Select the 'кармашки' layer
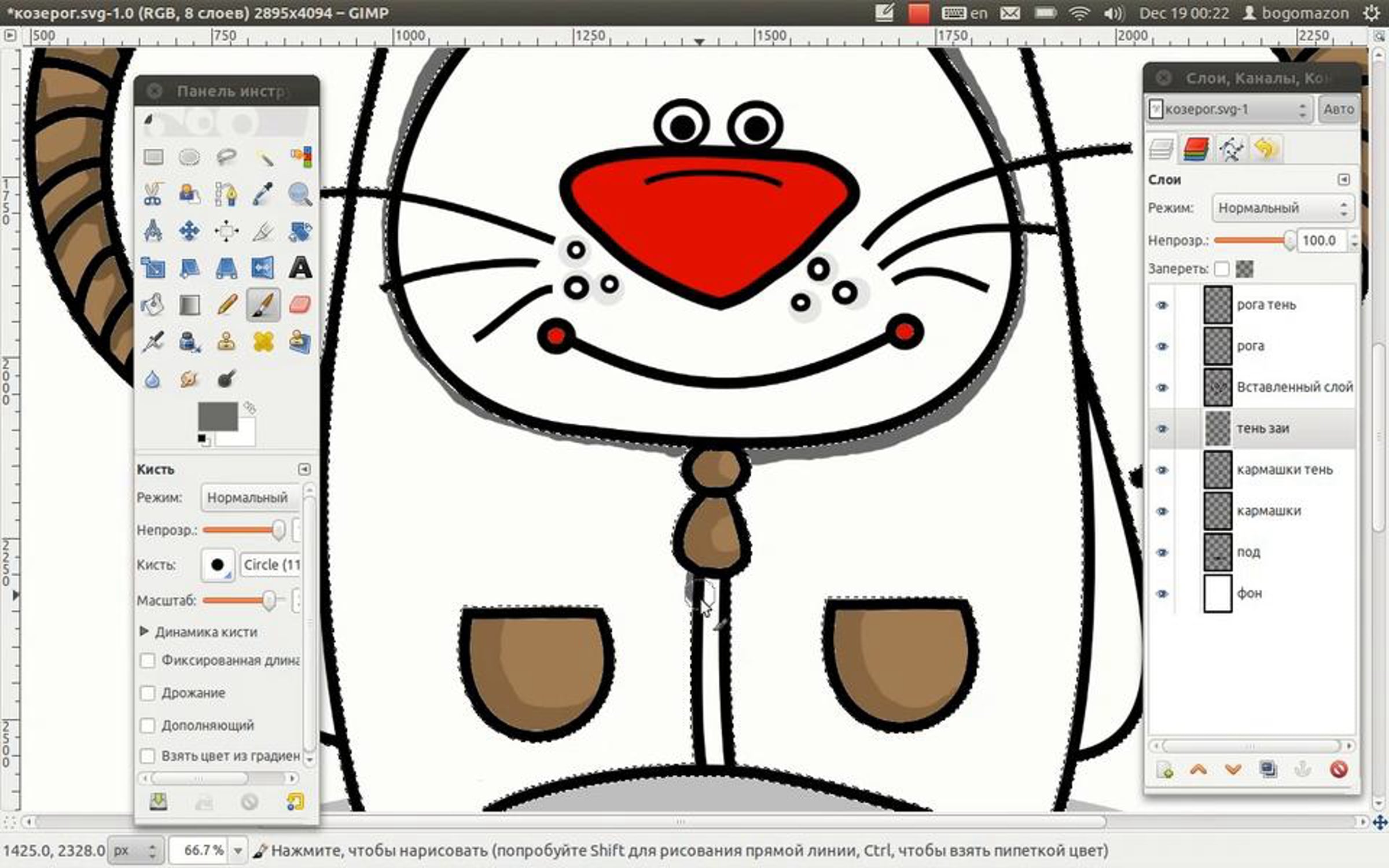Screen dimensions: 1389x868 [x=1269, y=511]
